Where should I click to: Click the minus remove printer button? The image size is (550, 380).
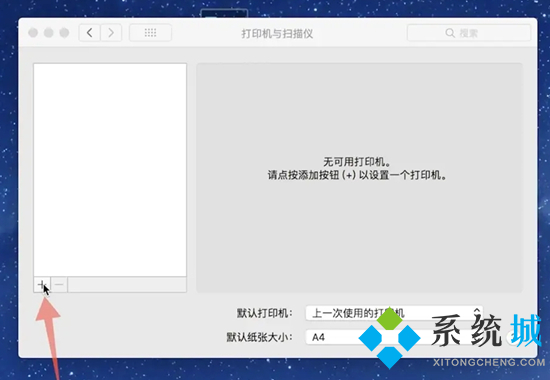click(59, 284)
